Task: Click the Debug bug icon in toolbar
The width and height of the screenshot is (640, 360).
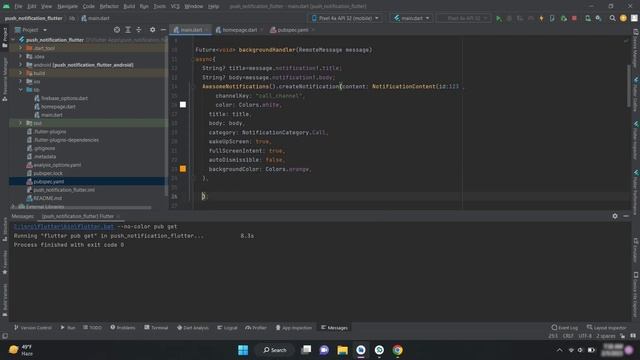Action: tap(509, 18)
